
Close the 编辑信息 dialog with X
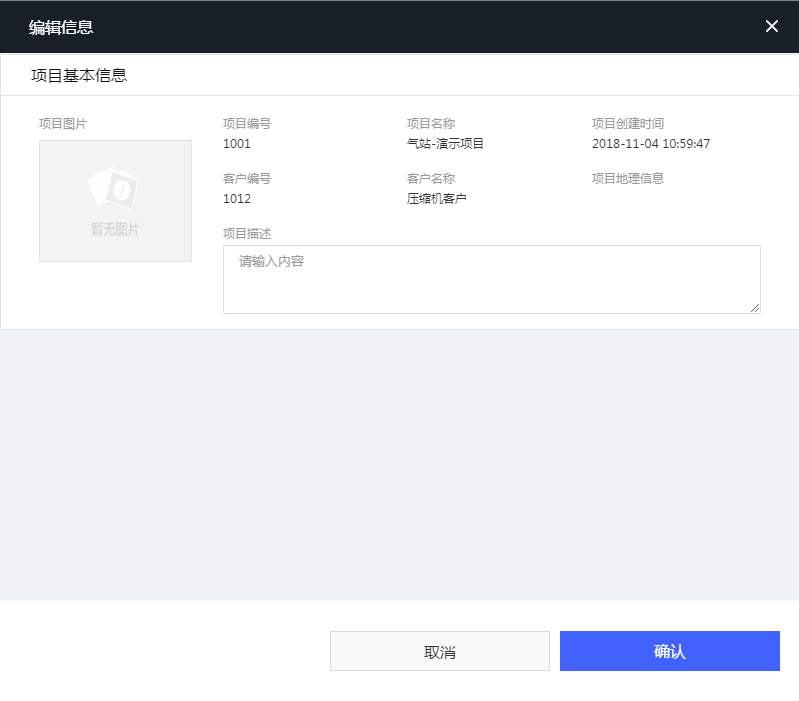coord(771,26)
